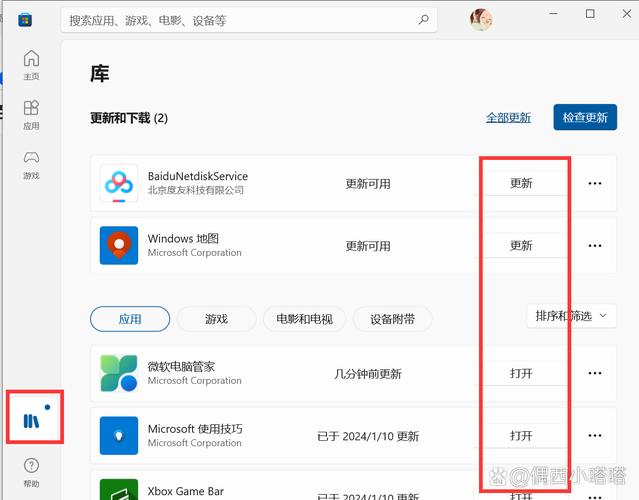Click the 更新和下载 (2) heading
Viewport: 639px width, 500px height.
(129, 118)
